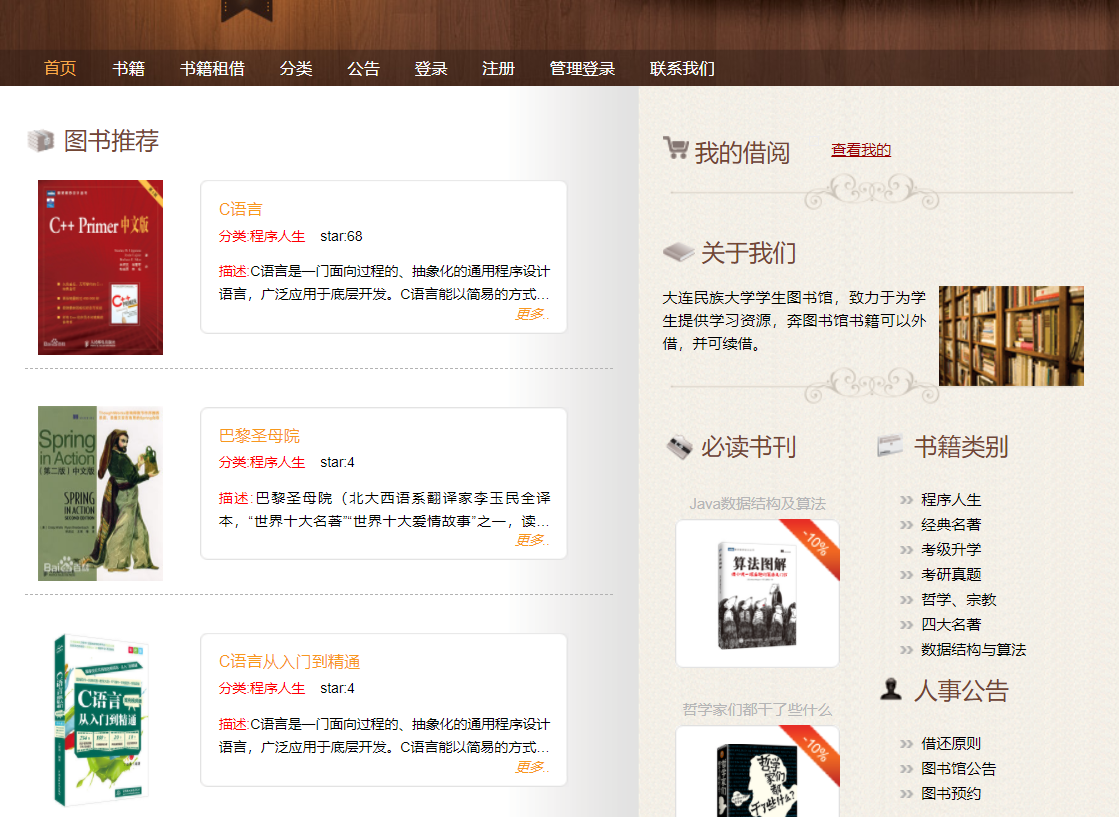1119x817 pixels.
Task: Click 更多 under the C语言从入门到精通 description
Action: tap(532, 767)
